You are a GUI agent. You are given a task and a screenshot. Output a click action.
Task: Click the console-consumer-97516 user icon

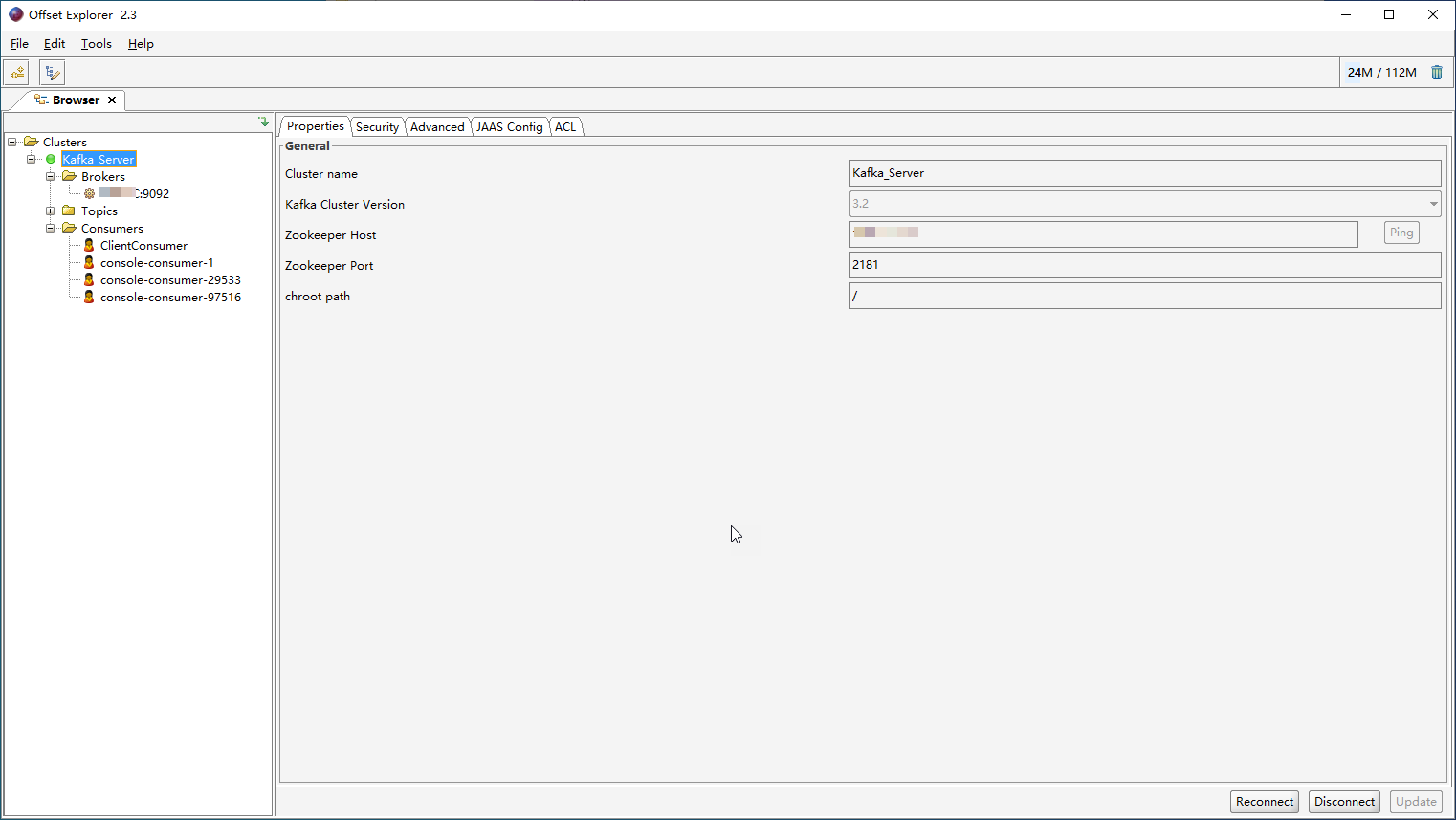tap(89, 297)
